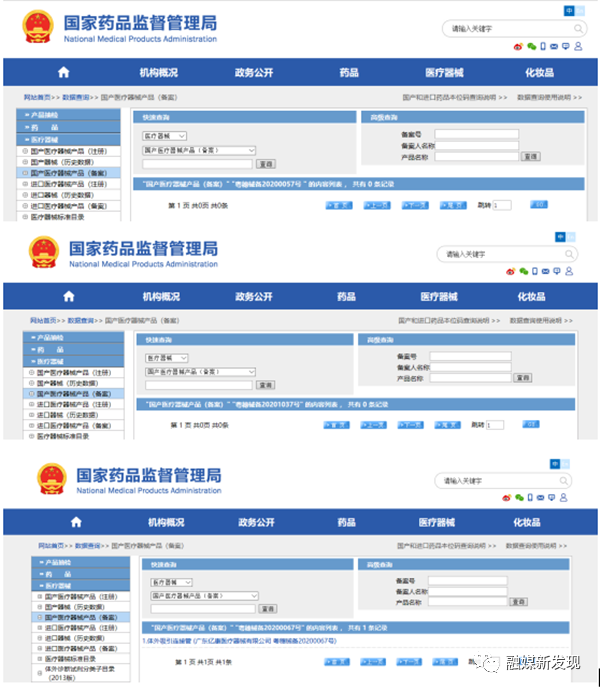Screen dimensions: 600x690
Task: Open 政务公开 menu on the 20200057 page
Action: (x=254, y=73)
